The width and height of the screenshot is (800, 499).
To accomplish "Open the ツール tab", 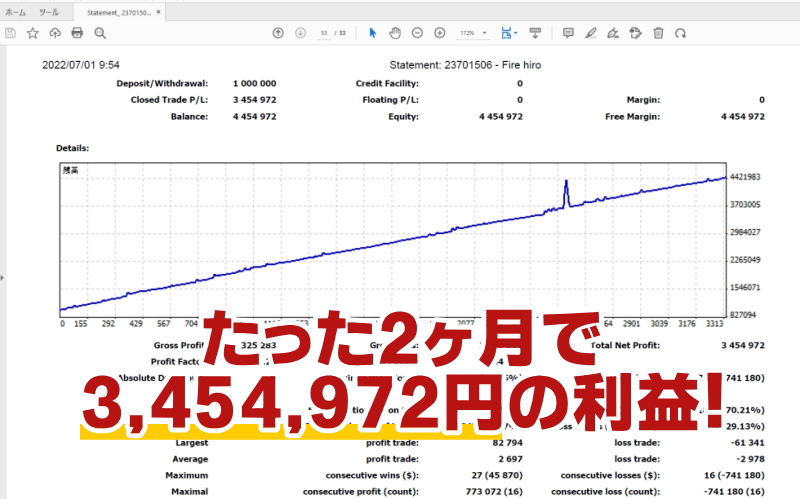I will 48,11.
